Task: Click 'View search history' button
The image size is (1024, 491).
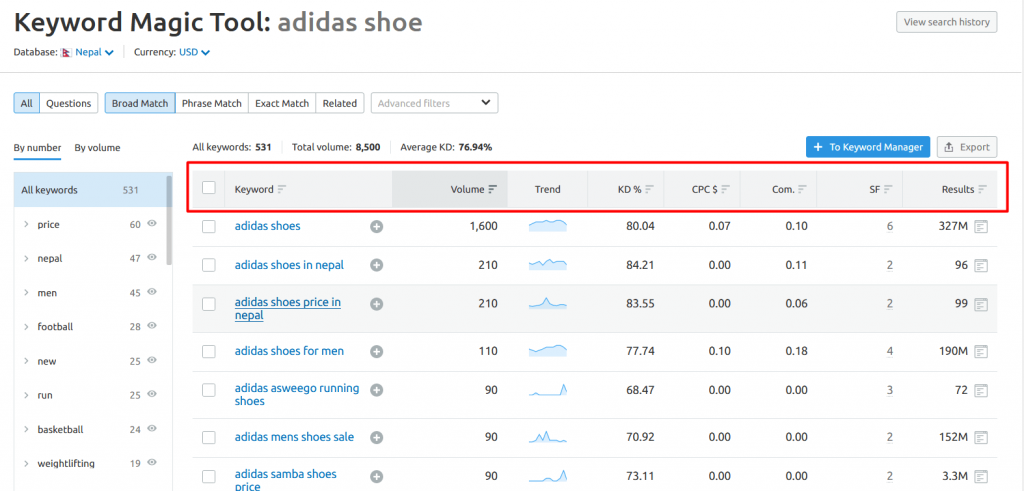Action: click(946, 22)
